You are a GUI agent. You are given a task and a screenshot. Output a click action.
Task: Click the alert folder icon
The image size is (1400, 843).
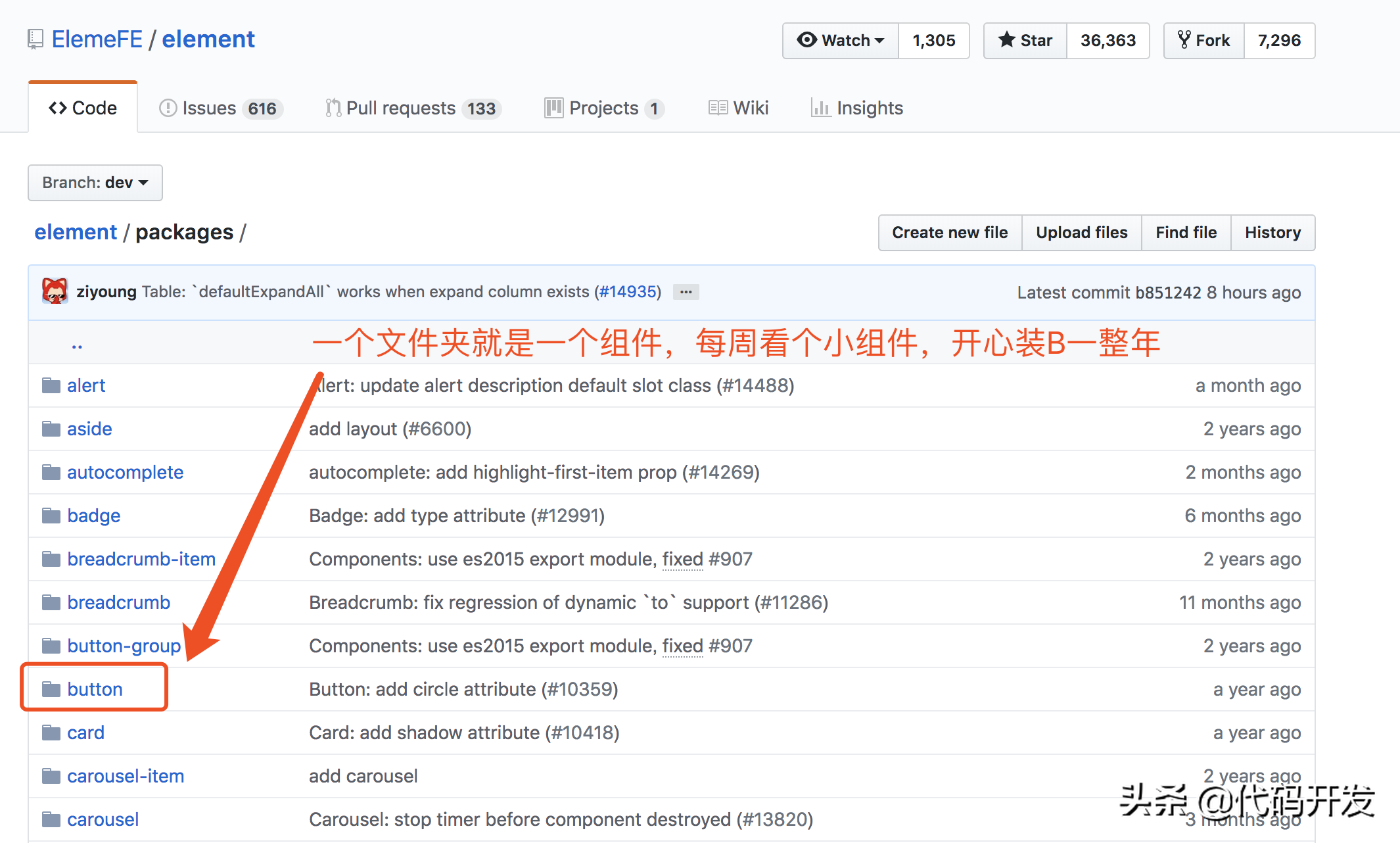51,385
